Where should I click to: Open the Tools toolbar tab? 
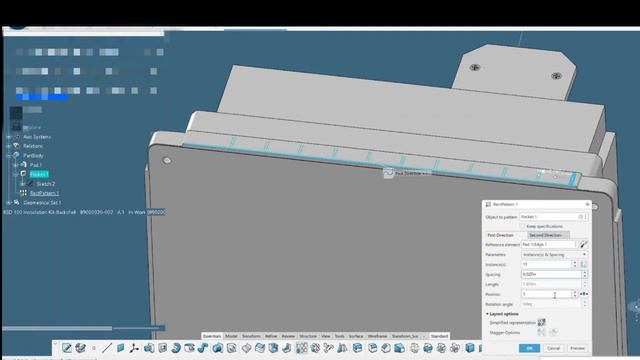pos(340,336)
